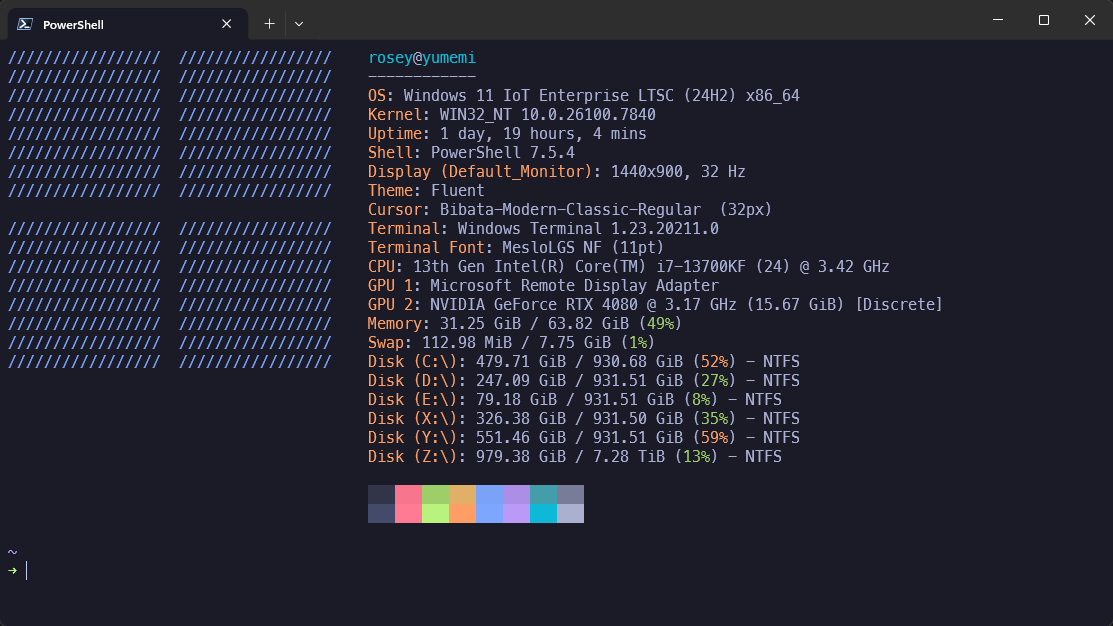Screen dimensions: 1113x626
Task: Click the green prompt arrow
Action: [12, 571]
